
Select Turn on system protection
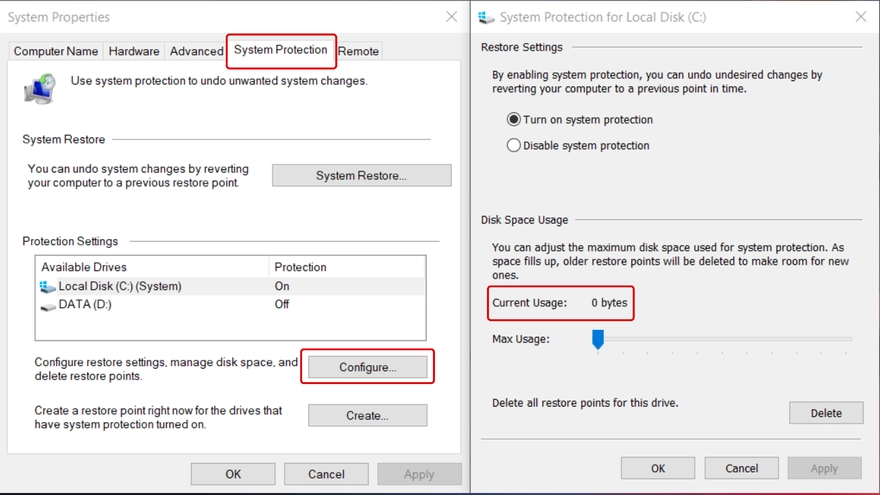pos(514,120)
